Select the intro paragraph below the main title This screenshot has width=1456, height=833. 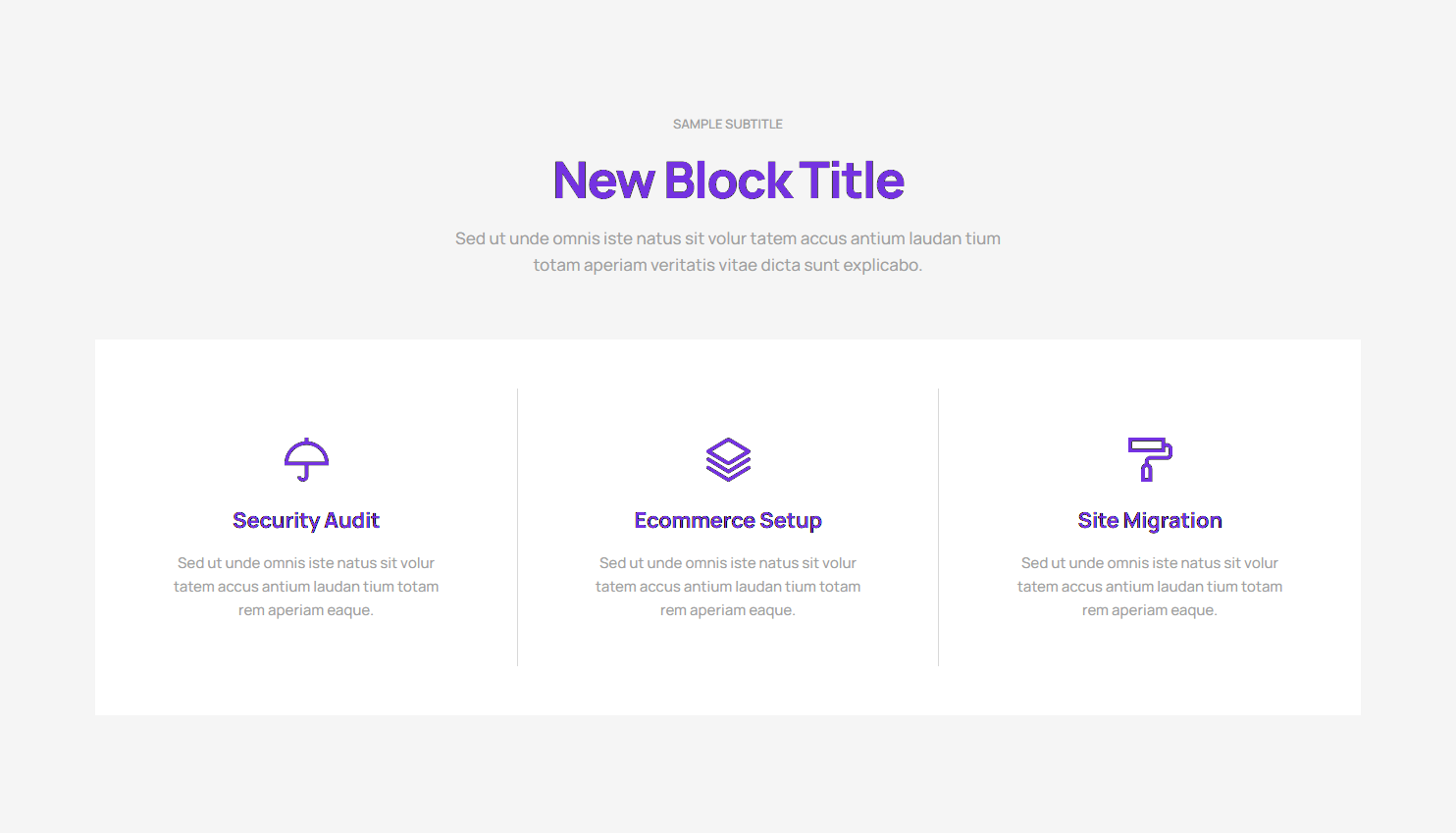(x=728, y=251)
